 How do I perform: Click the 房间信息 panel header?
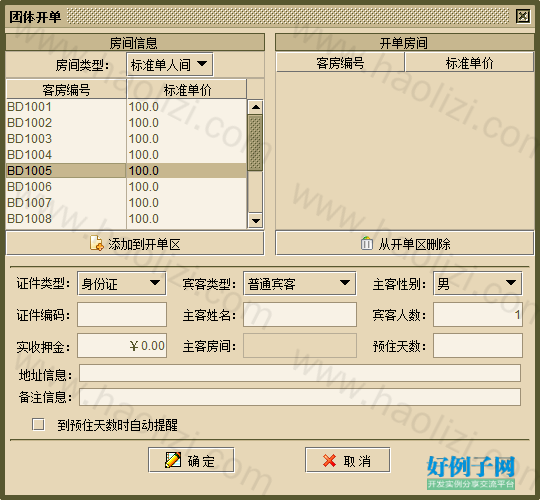pos(135,42)
